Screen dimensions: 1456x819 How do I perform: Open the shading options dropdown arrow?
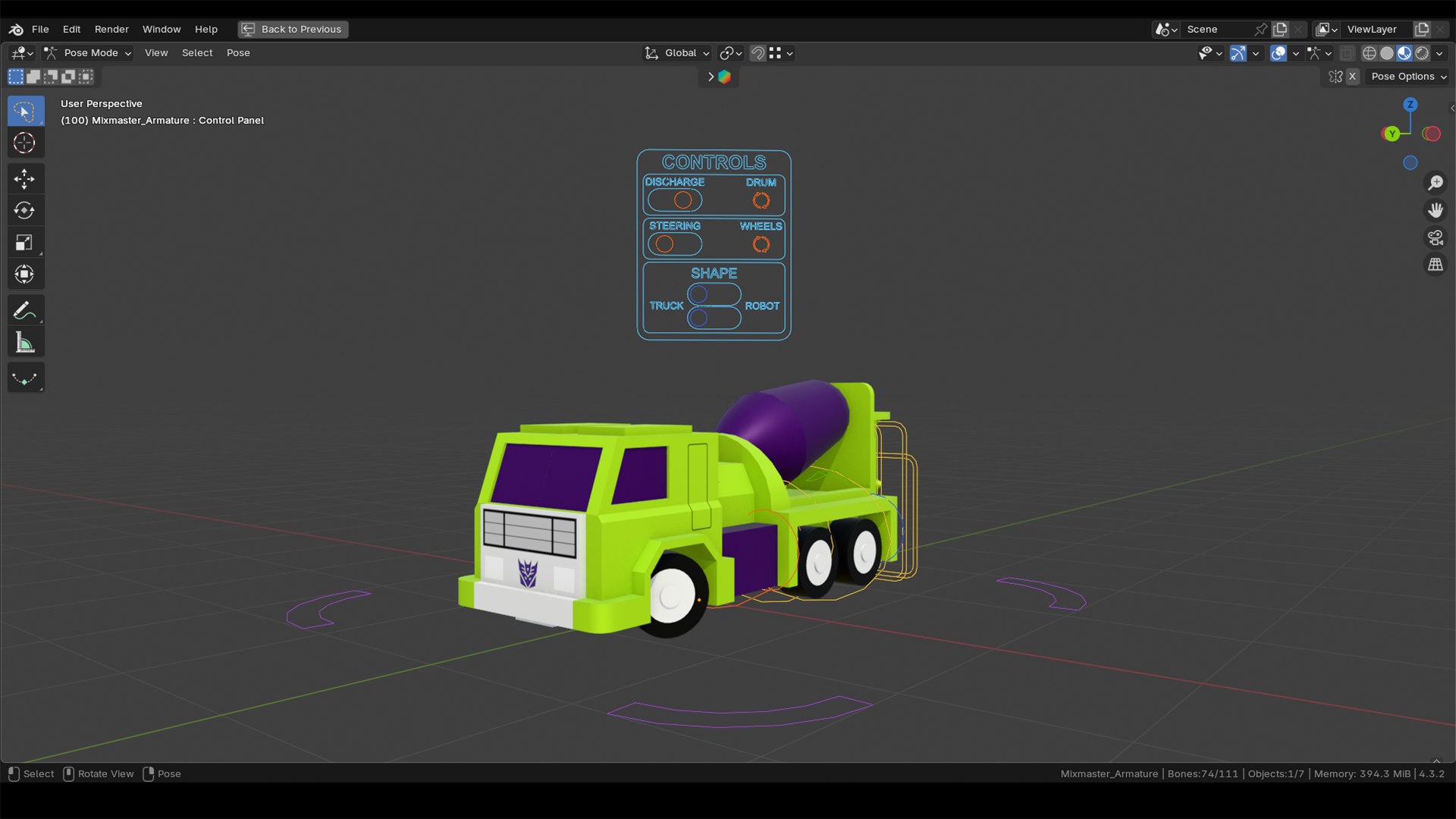1439,53
